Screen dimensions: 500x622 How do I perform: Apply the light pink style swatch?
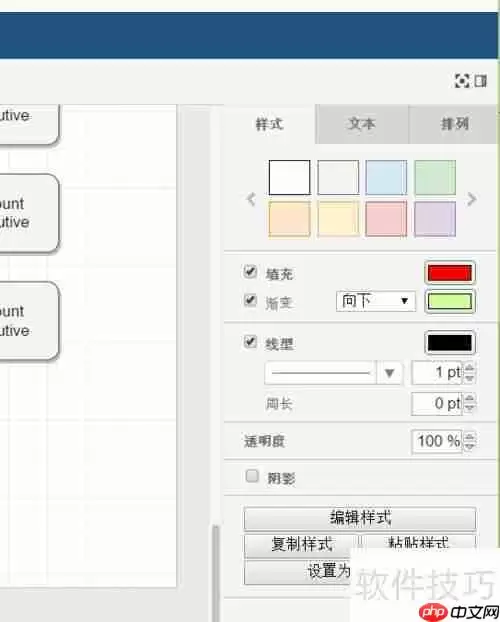click(386, 219)
